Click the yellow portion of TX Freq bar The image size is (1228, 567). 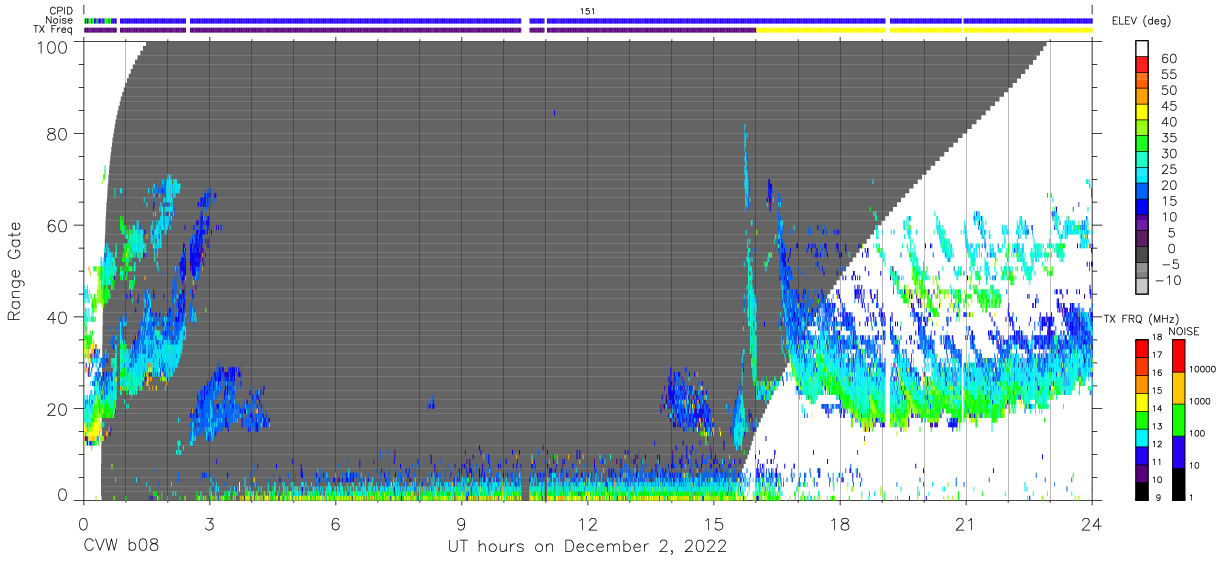pyautogui.click(x=924, y=30)
